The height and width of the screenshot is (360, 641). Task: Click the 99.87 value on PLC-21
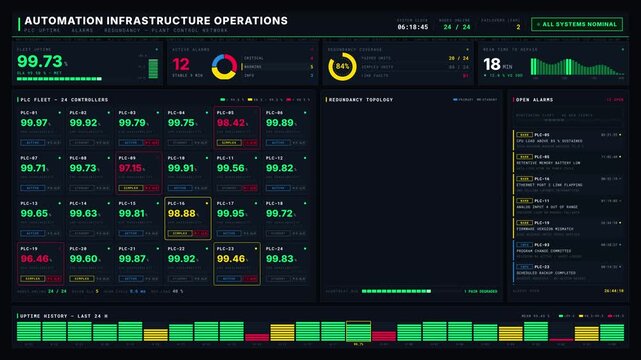132,259
